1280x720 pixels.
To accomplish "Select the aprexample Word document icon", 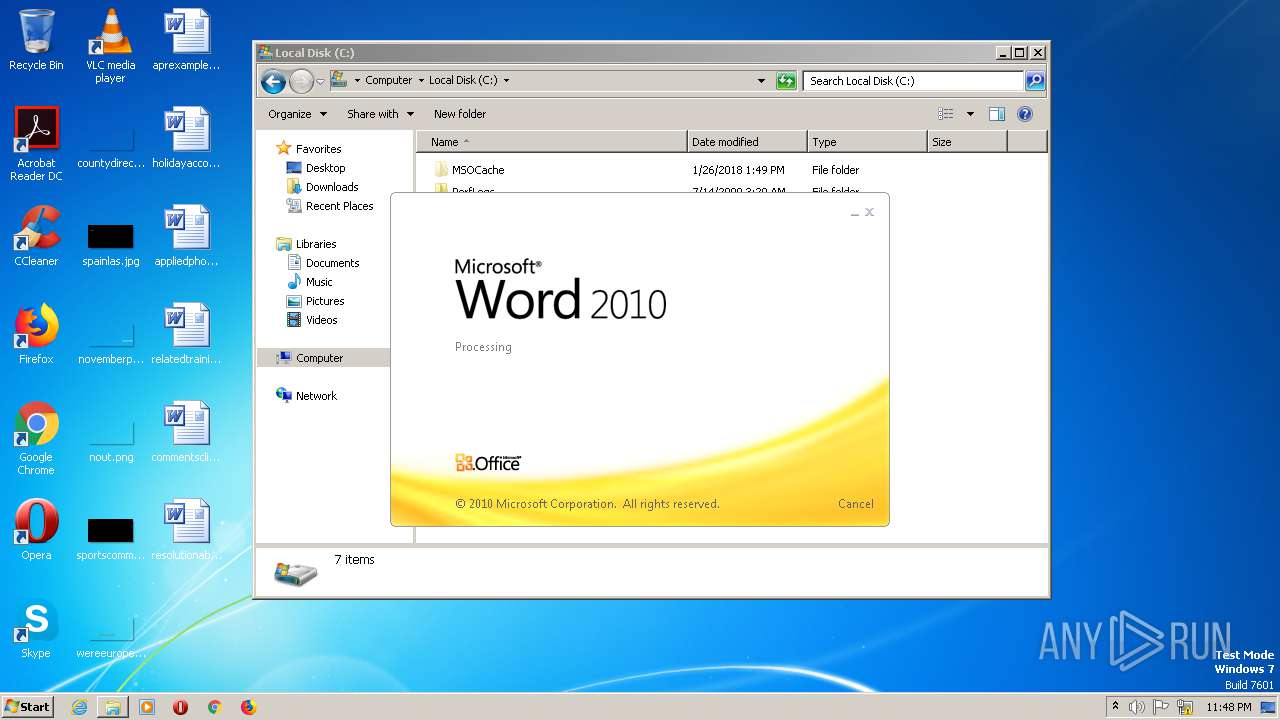I will [186, 40].
